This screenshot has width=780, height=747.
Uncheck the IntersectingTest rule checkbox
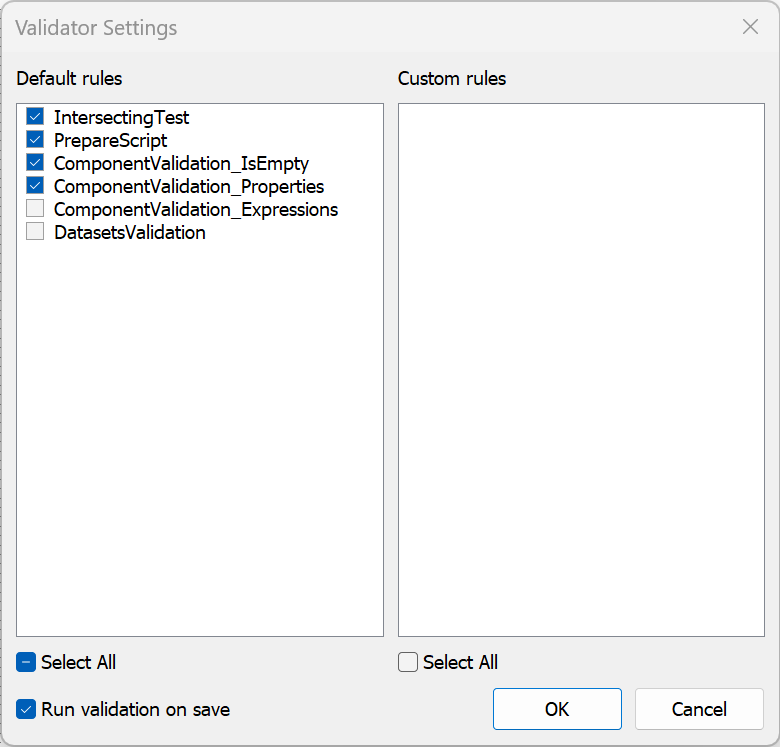pyautogui.click(x=35, y=117)
